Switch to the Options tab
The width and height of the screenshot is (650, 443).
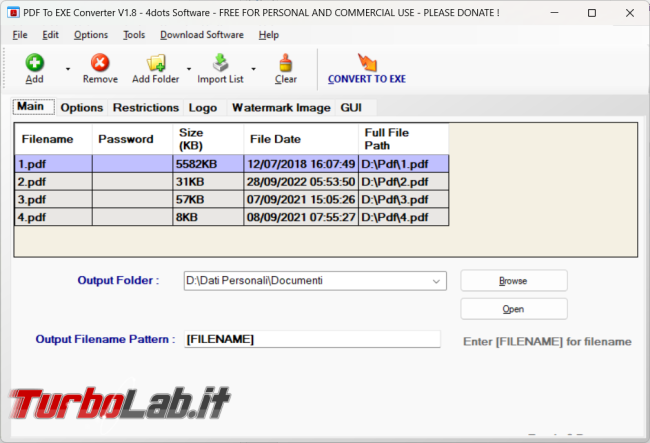pyautogui.click(x=82, y=108)
